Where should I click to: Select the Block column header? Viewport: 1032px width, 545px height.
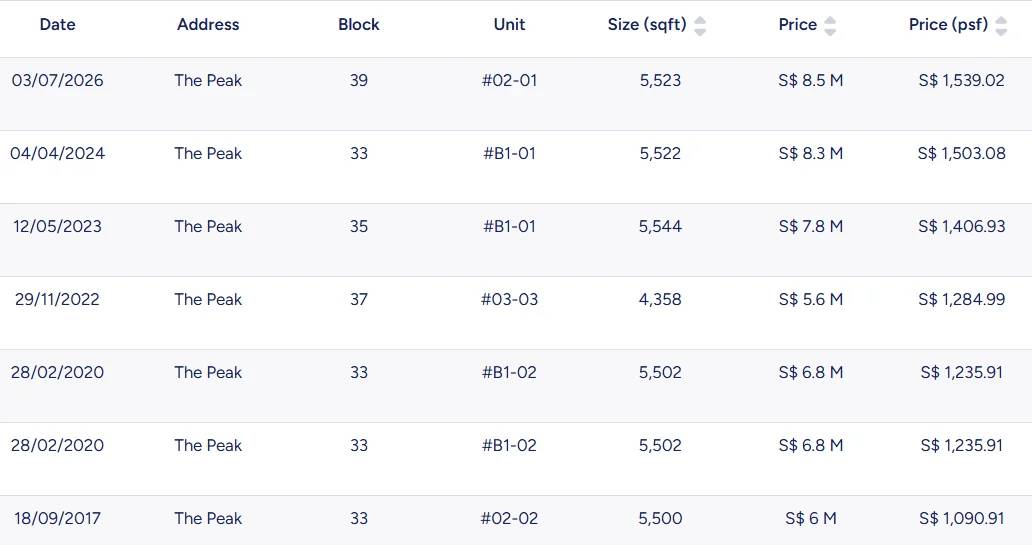359,24
